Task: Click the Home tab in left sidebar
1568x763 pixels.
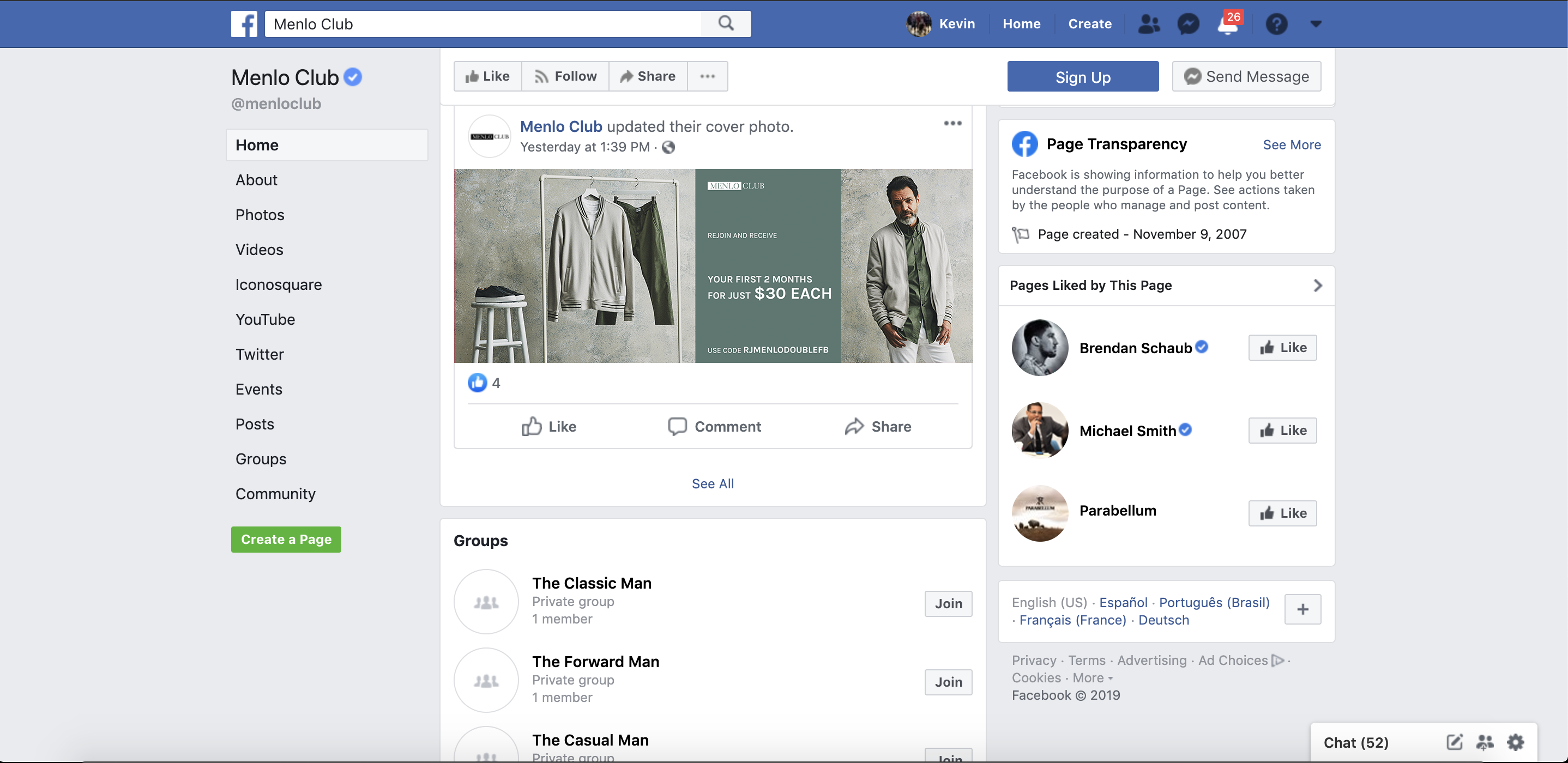Action: (x=257, y=144)
